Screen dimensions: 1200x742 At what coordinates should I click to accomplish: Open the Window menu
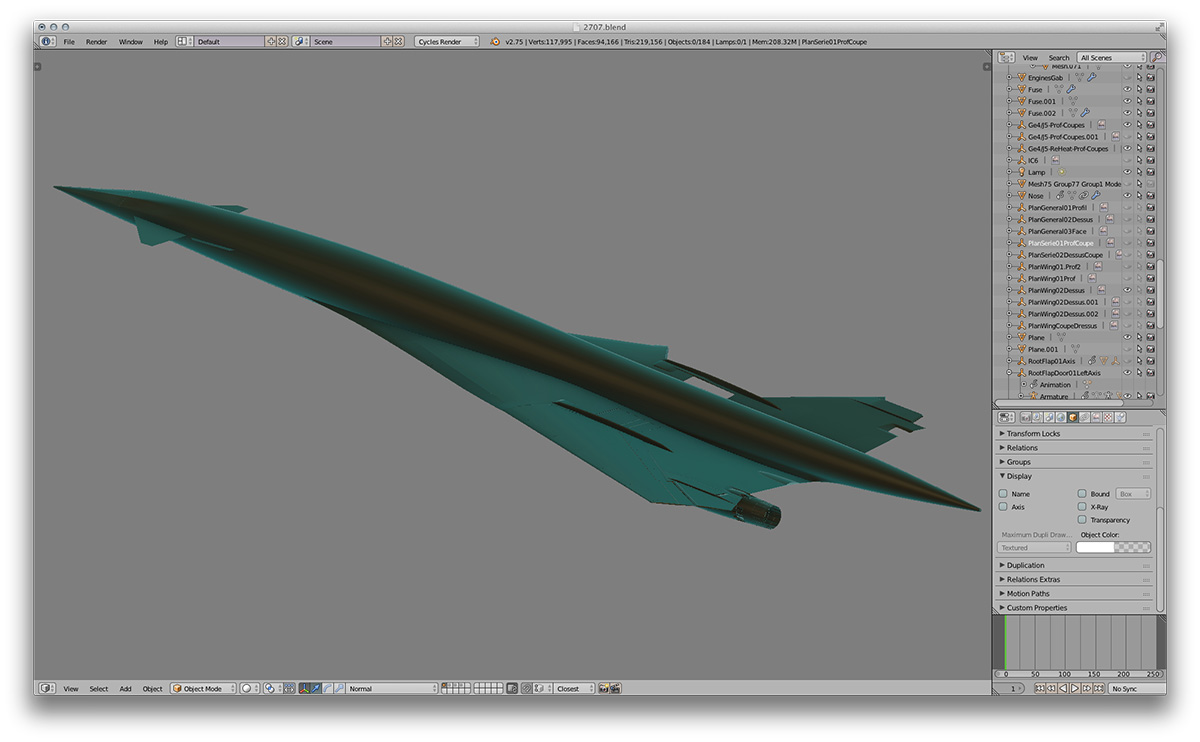pos(131,42)
